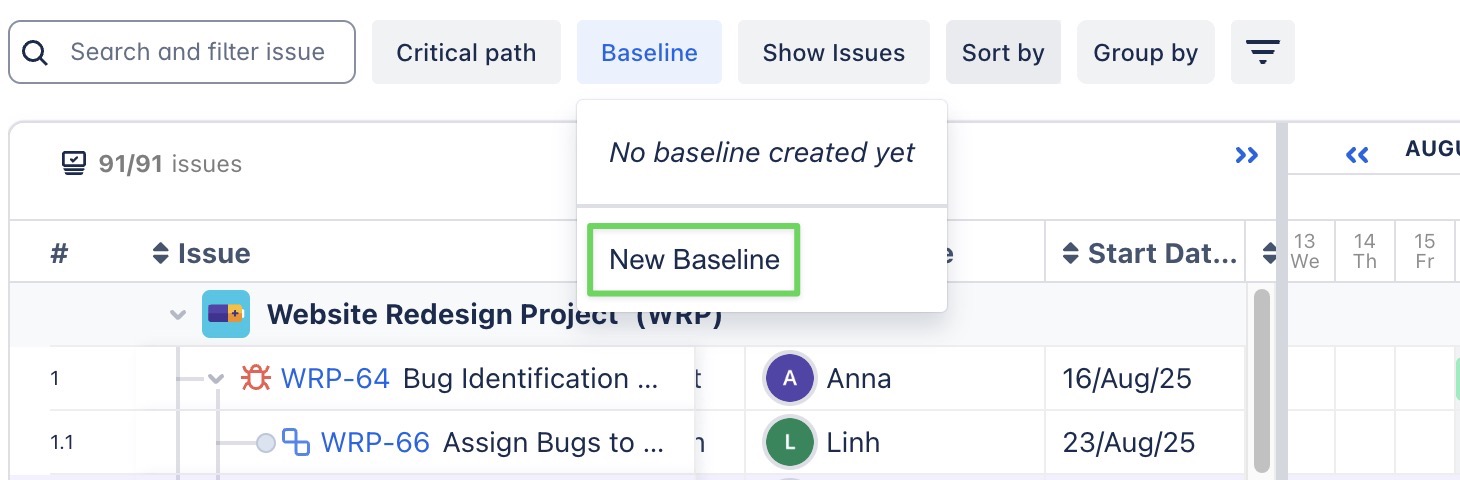The height and width of the screenshot is (480, 1460).
Task: Click the double-arrow collapse panel icon
Action: click(1246, 155)
